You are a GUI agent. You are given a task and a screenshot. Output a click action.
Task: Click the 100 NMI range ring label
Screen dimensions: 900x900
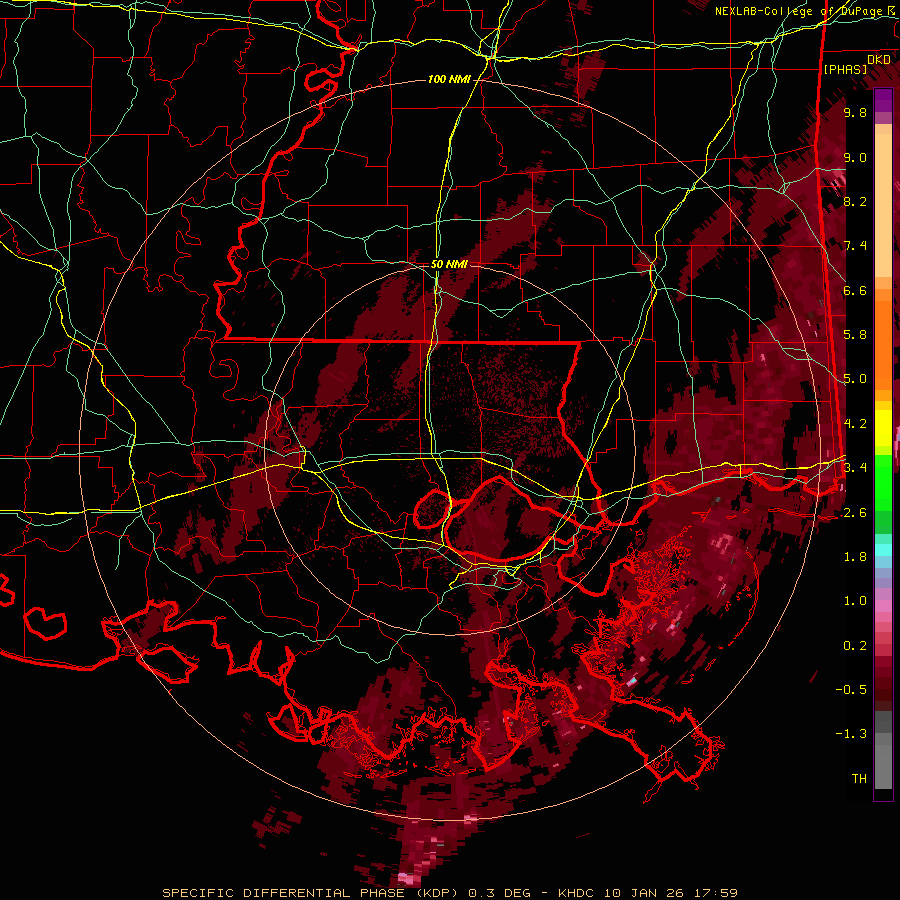tap(449, 79)
